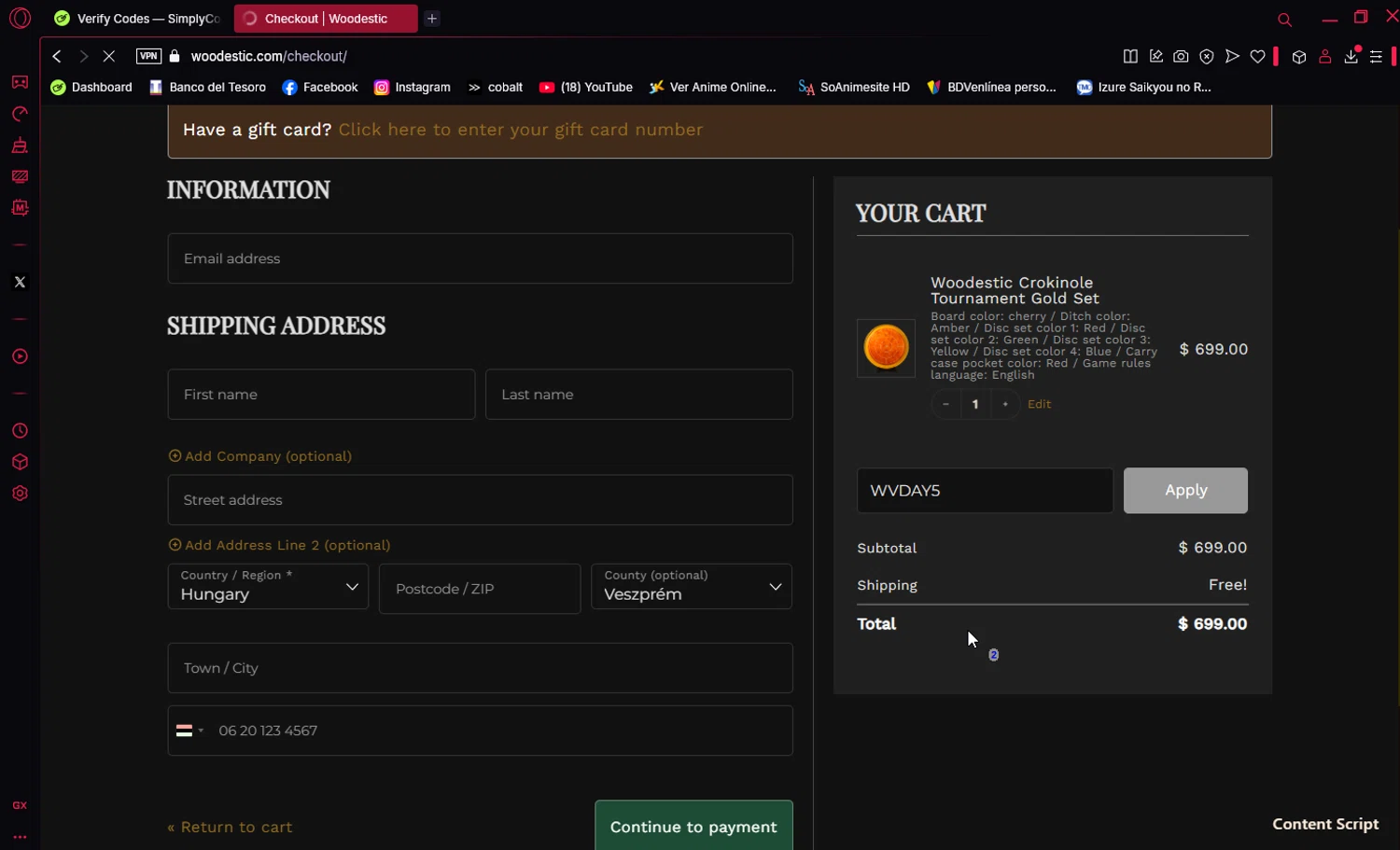Click the padlock site info icon
1400x850 pixels.
click(x=175, y=56)
